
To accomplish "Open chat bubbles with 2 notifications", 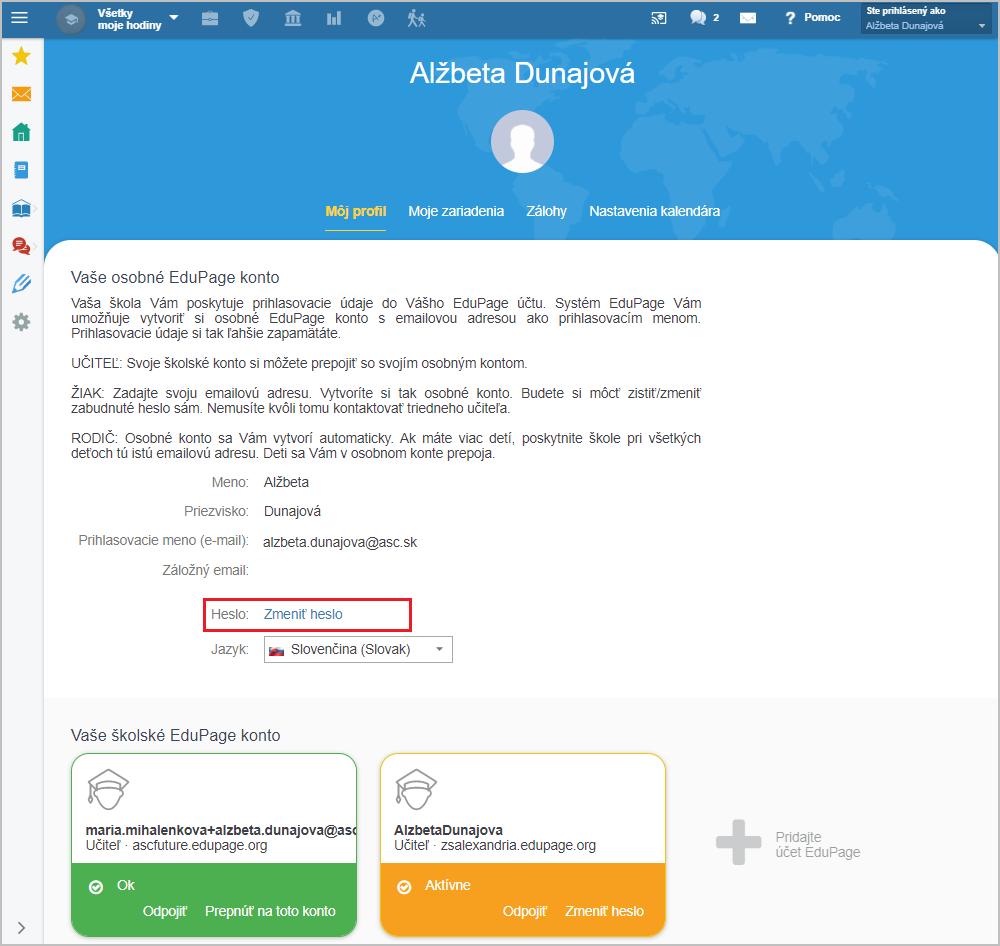I will pyautogui.click(x=704, y=18).
